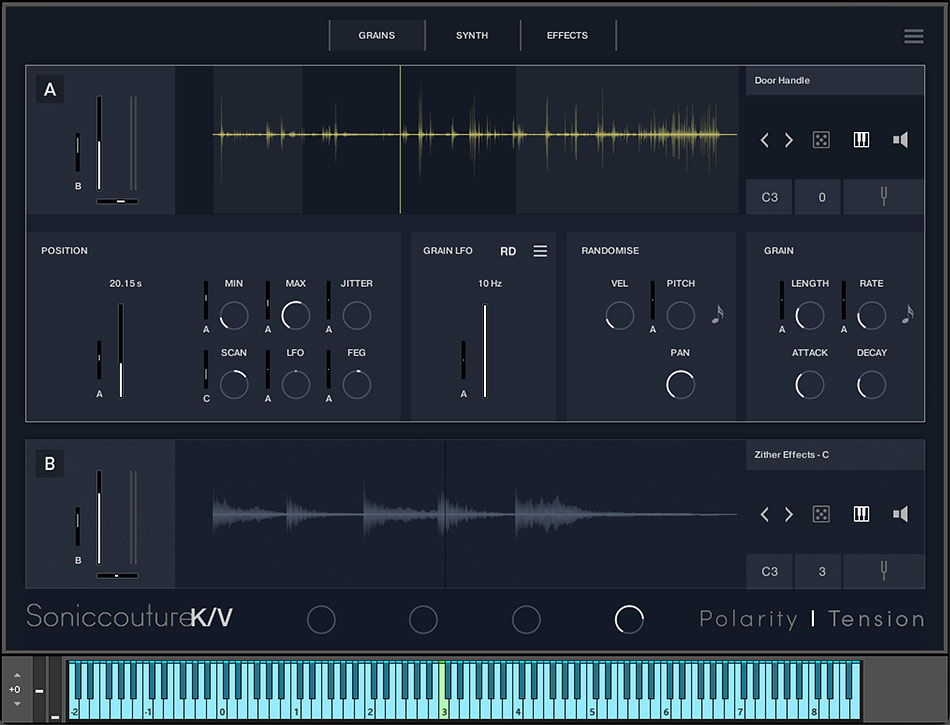Click the note sync icon beside Grain Rate
Viewport: 950px width, 725px height.
pos(907,315)
